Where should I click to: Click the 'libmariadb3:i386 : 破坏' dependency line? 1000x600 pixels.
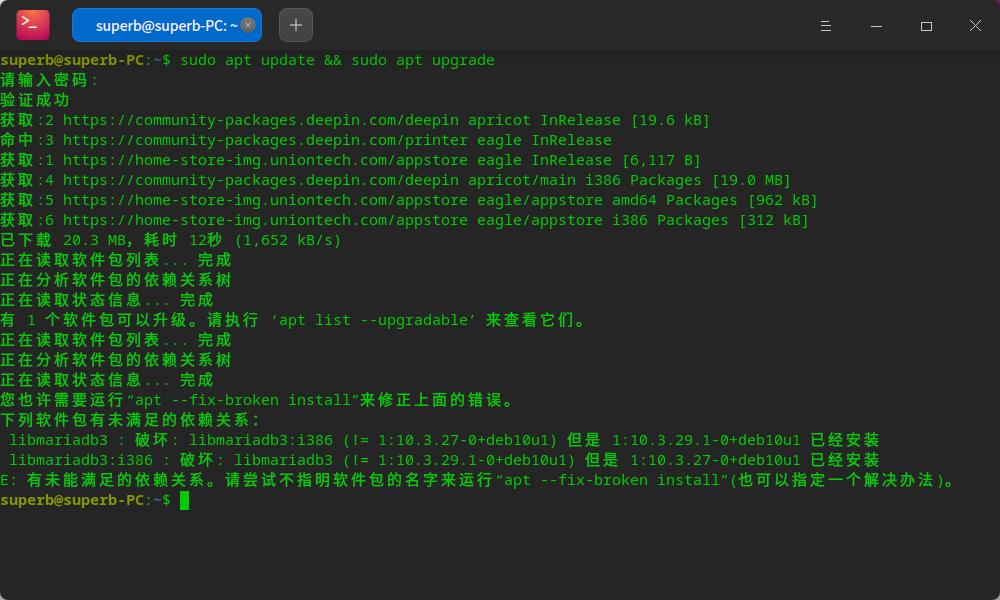click(x=444, y=460)
